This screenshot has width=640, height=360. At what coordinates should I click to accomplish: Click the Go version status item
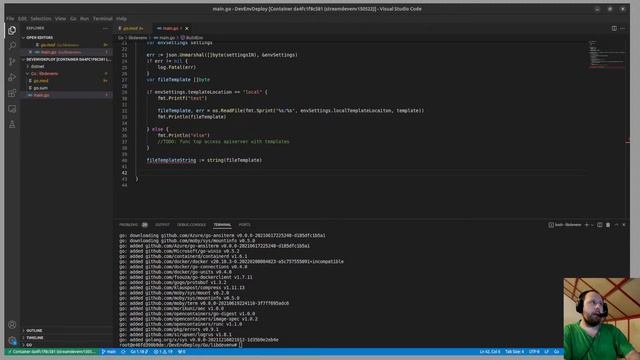pos(139,351)
